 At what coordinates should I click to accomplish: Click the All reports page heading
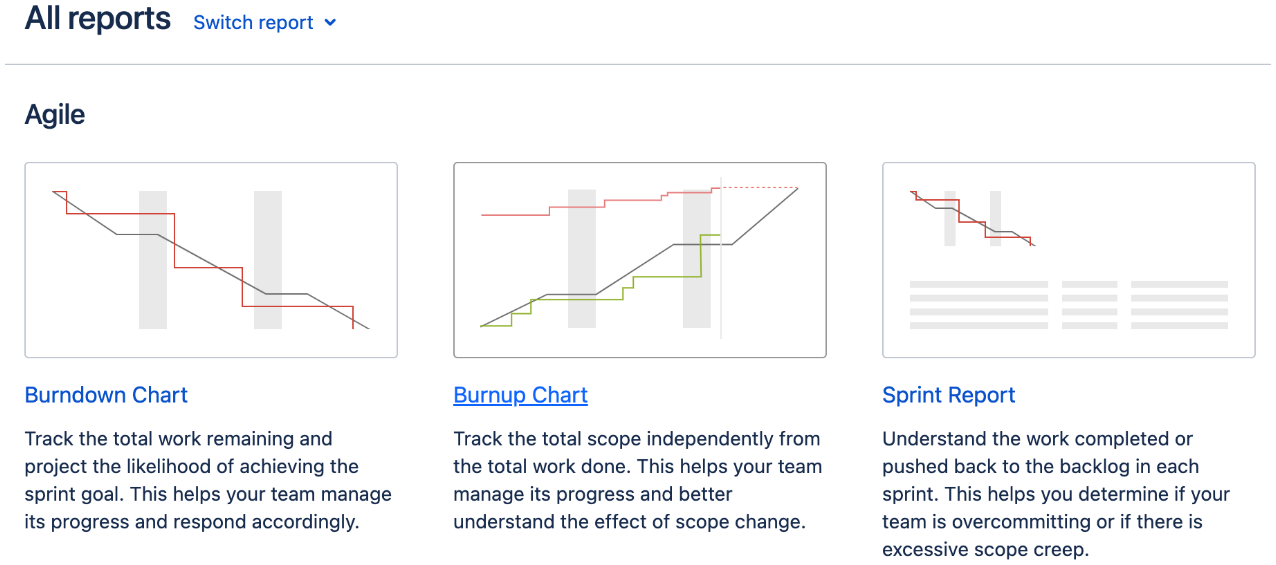pyautogui.click(x=98, y=18)
